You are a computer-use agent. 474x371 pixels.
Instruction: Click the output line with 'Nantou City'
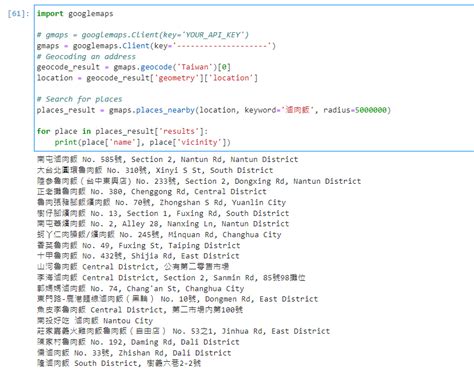click(95, 321)
